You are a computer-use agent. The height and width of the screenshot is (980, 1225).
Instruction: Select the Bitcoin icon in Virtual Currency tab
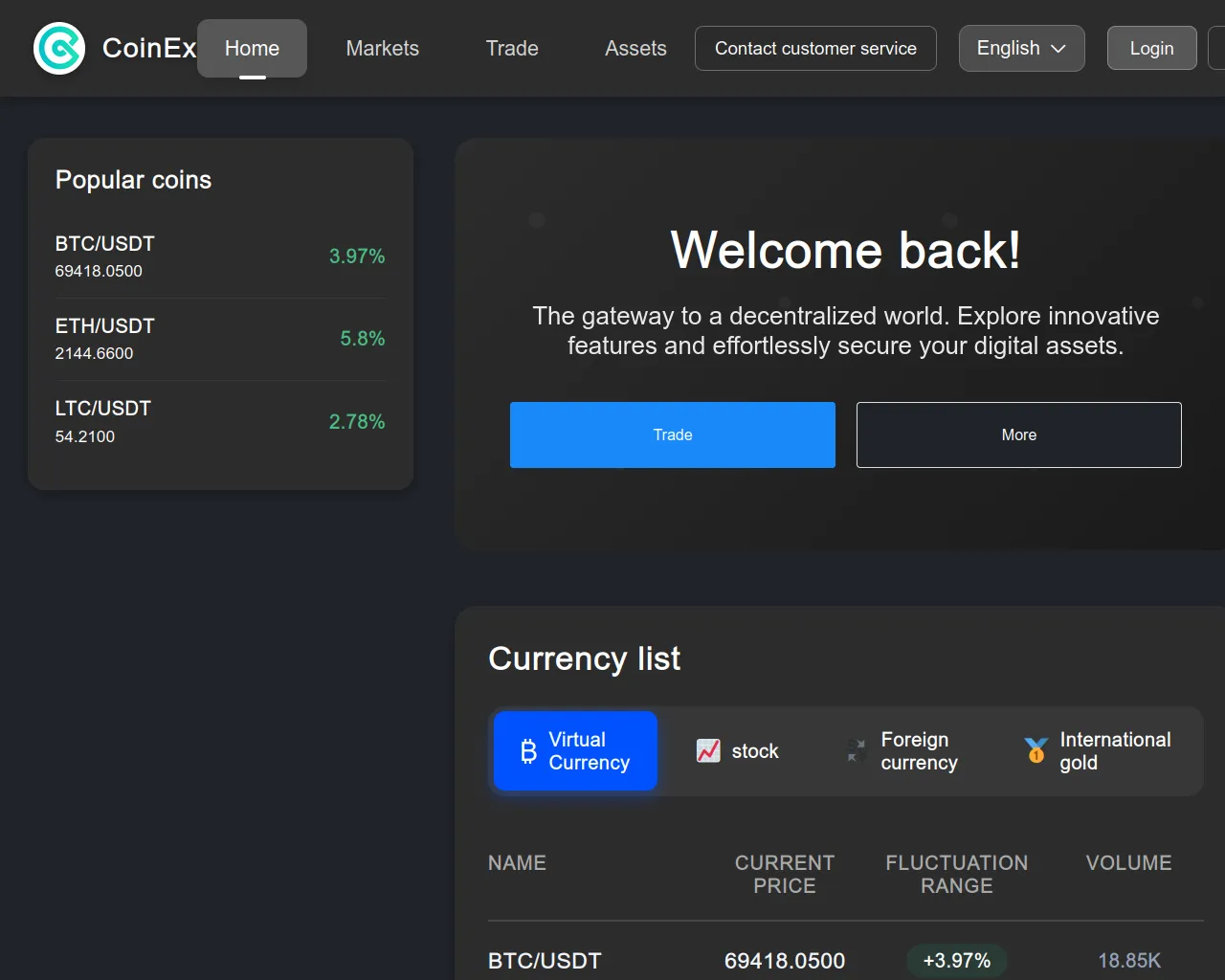point(528,751)
